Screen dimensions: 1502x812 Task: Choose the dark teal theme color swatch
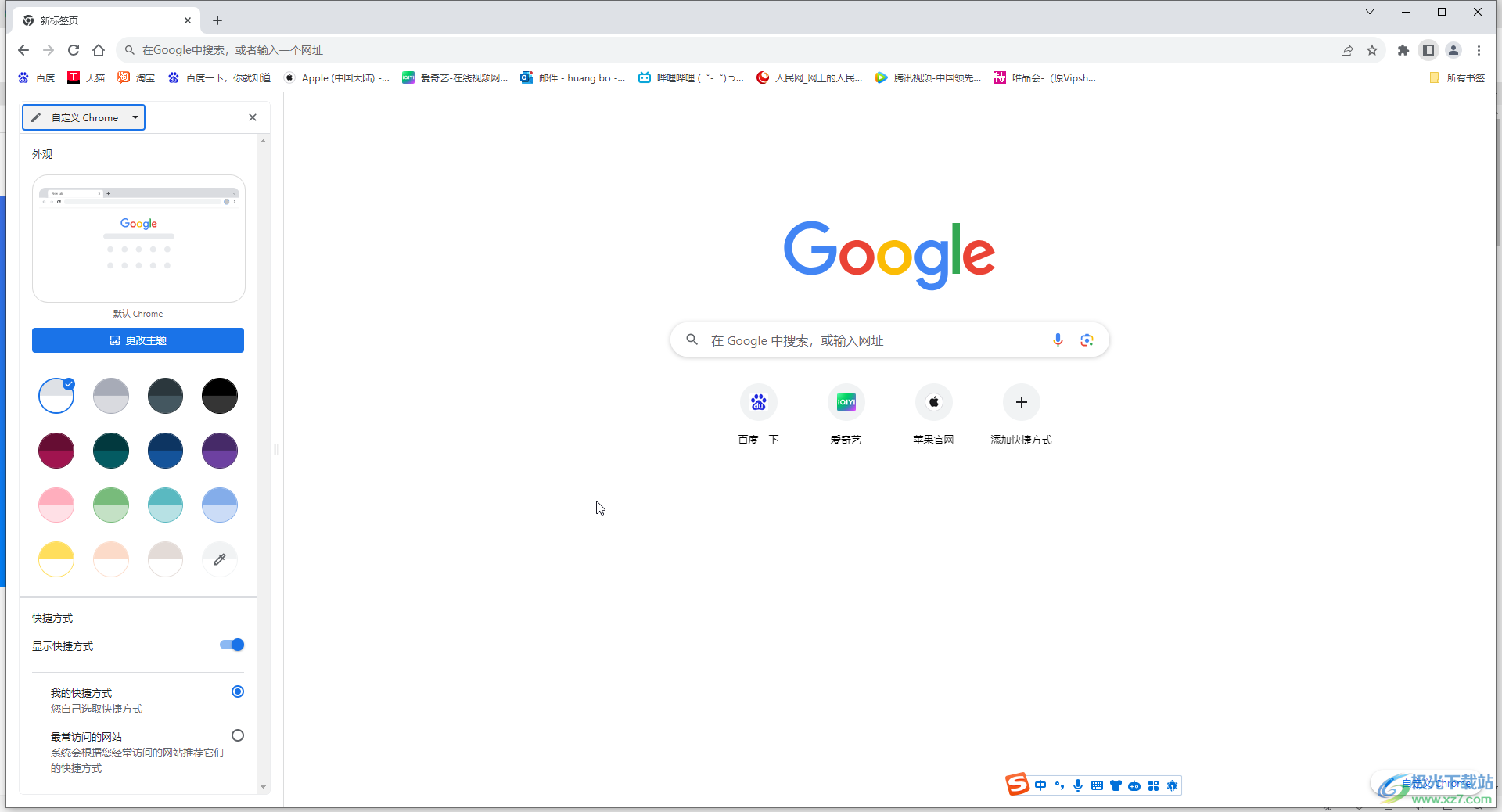click(111, 451)
